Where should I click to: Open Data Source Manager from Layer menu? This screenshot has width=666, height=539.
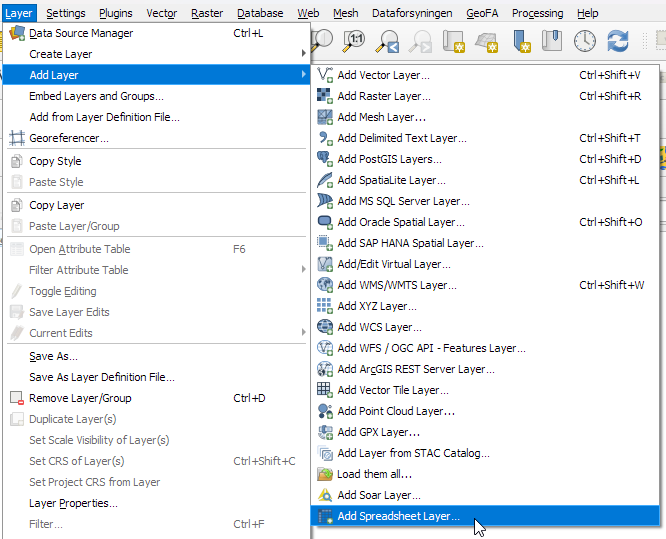pyautogui.click(x=81, y=33)
